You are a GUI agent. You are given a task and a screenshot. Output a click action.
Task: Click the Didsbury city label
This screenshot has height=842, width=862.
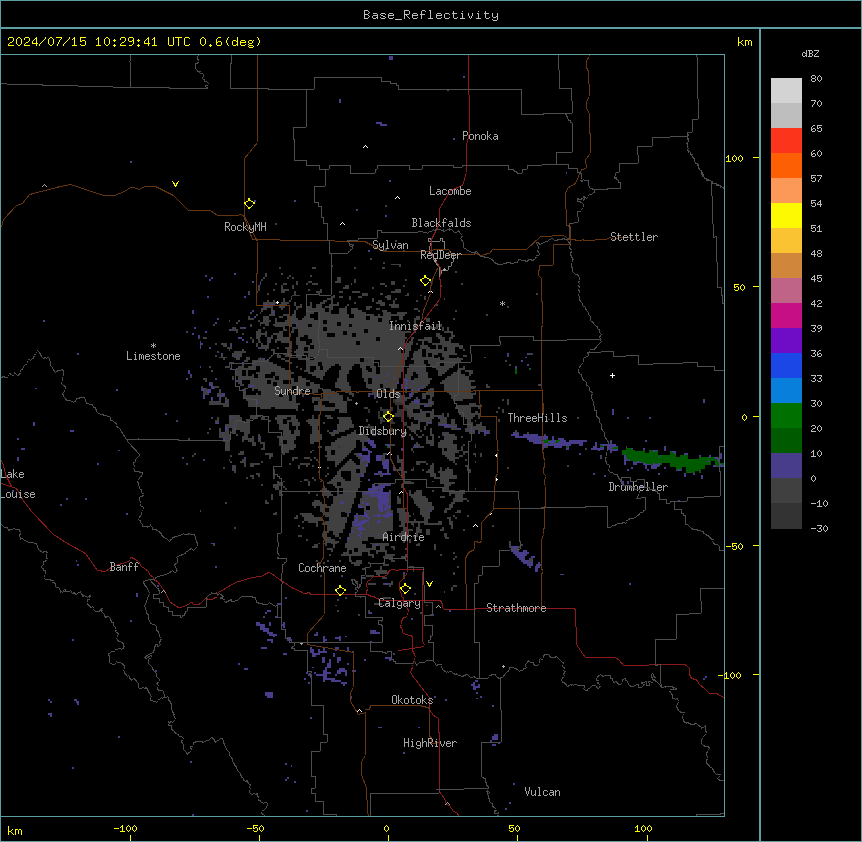pyautogui.click(x=383, y=431)
